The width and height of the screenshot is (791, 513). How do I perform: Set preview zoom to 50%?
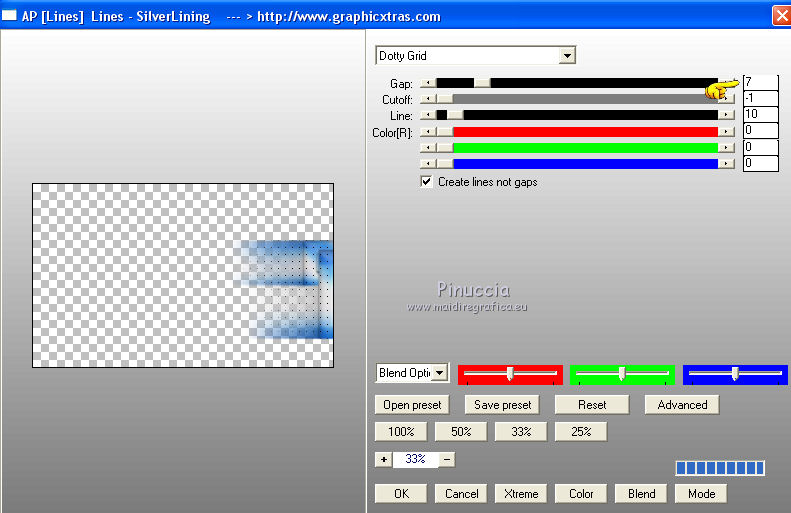[x=461, y=432]
